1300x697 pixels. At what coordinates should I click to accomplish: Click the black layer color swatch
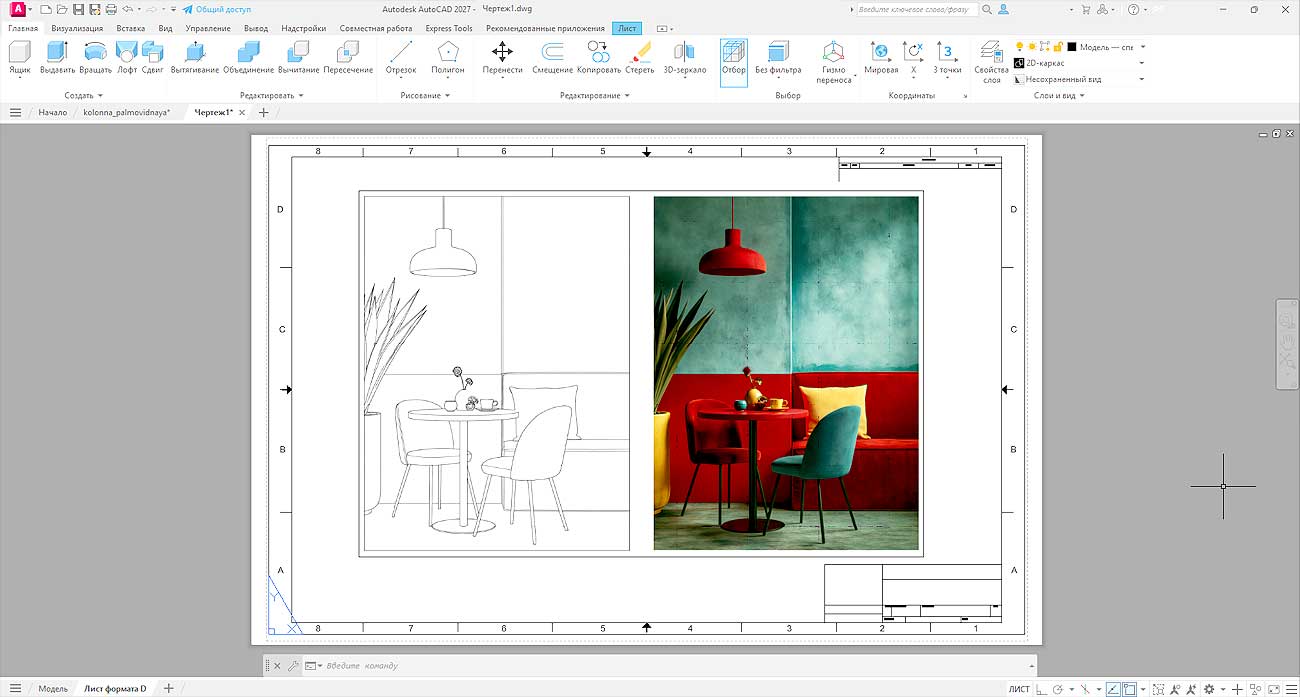pyautogui.click(x=1072, y=47)
